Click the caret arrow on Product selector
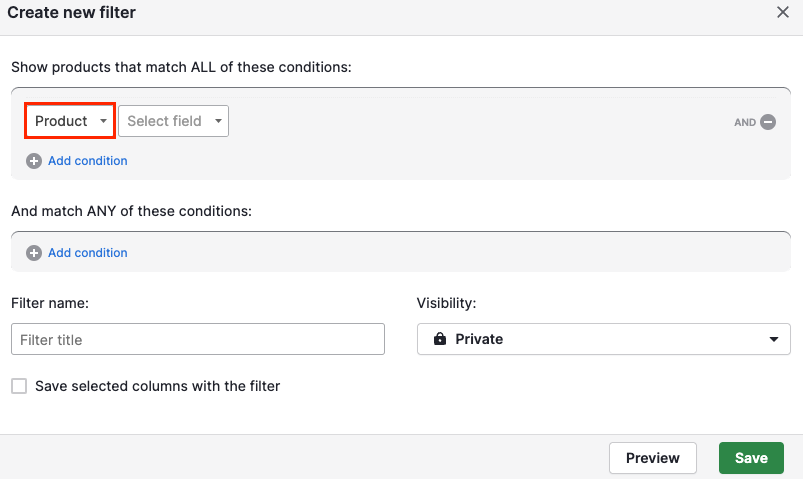803x479 pixels. click(x=103, y=121)
